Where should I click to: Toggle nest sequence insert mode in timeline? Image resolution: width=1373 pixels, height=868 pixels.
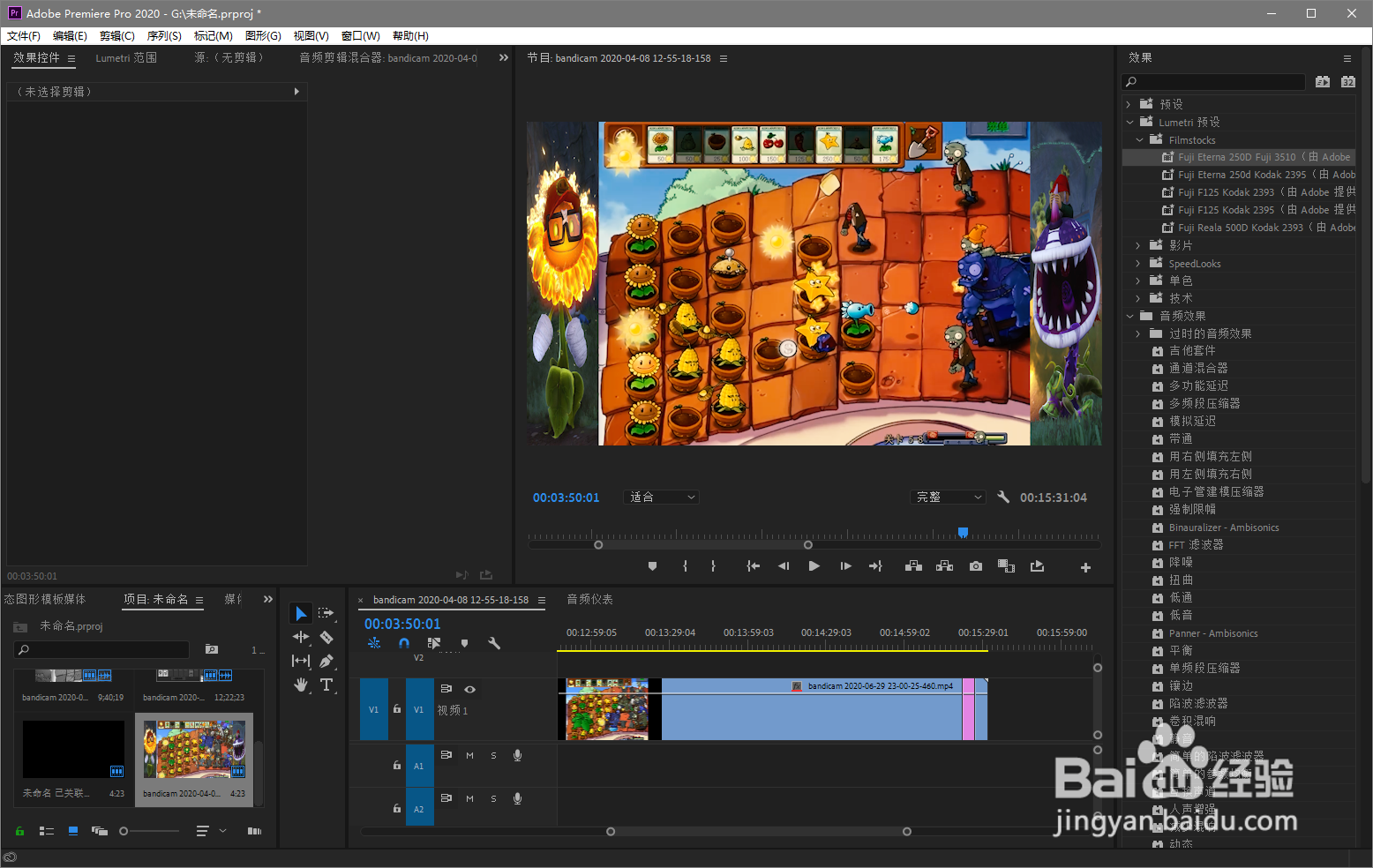[x=374, y=643]
